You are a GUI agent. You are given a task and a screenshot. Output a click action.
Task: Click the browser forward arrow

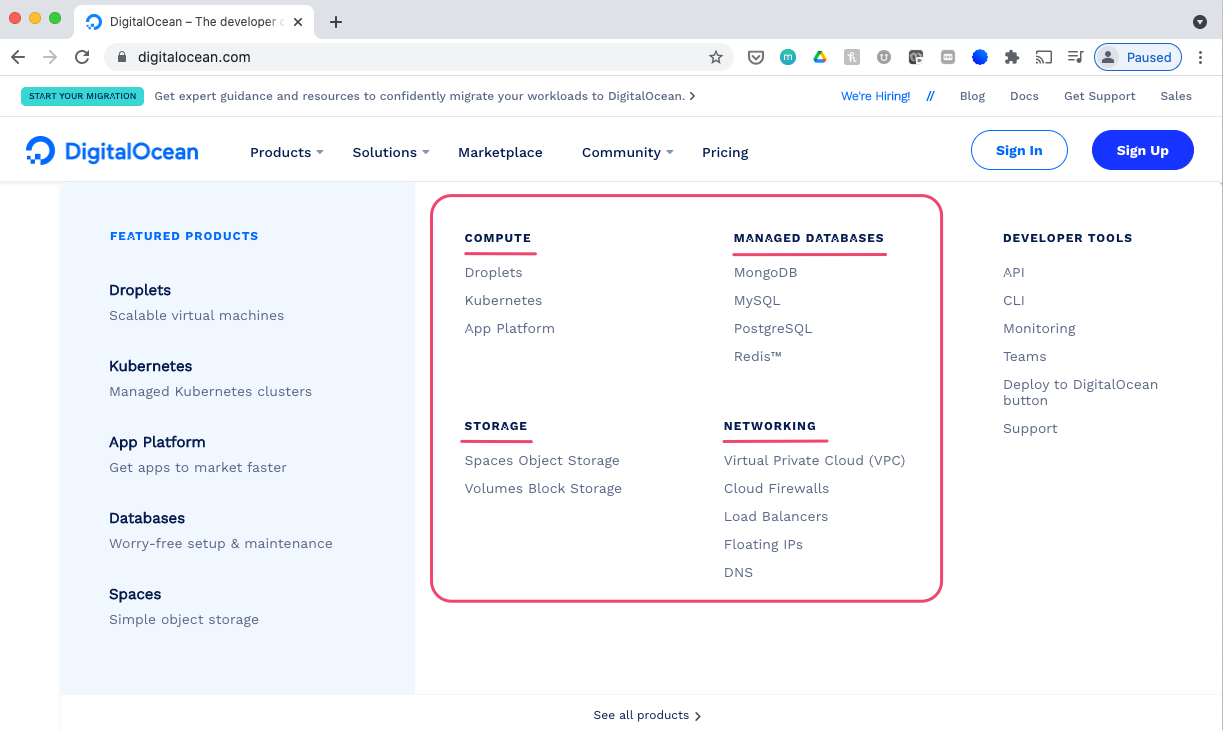[50, 57]
